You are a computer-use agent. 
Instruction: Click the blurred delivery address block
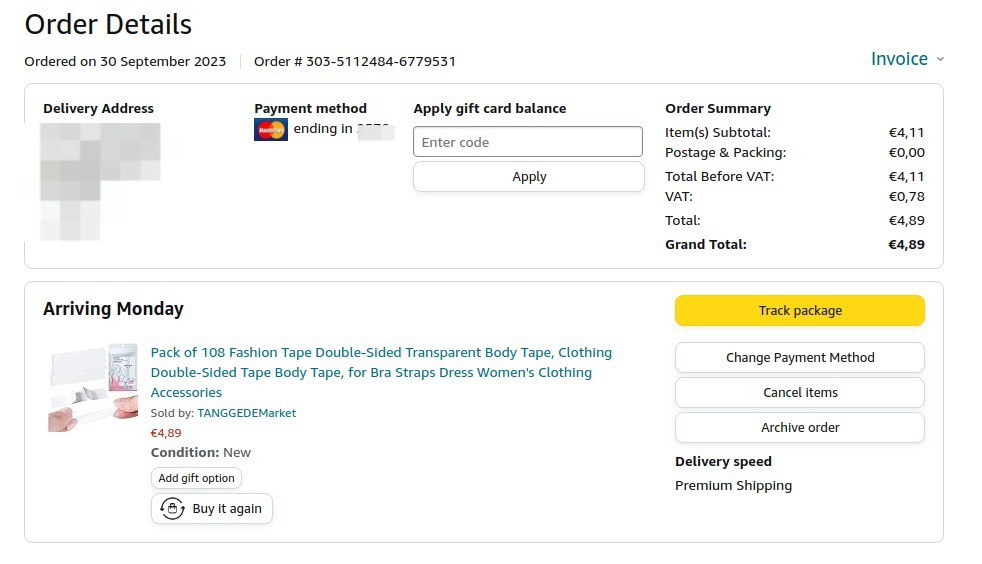pos(100,180)
